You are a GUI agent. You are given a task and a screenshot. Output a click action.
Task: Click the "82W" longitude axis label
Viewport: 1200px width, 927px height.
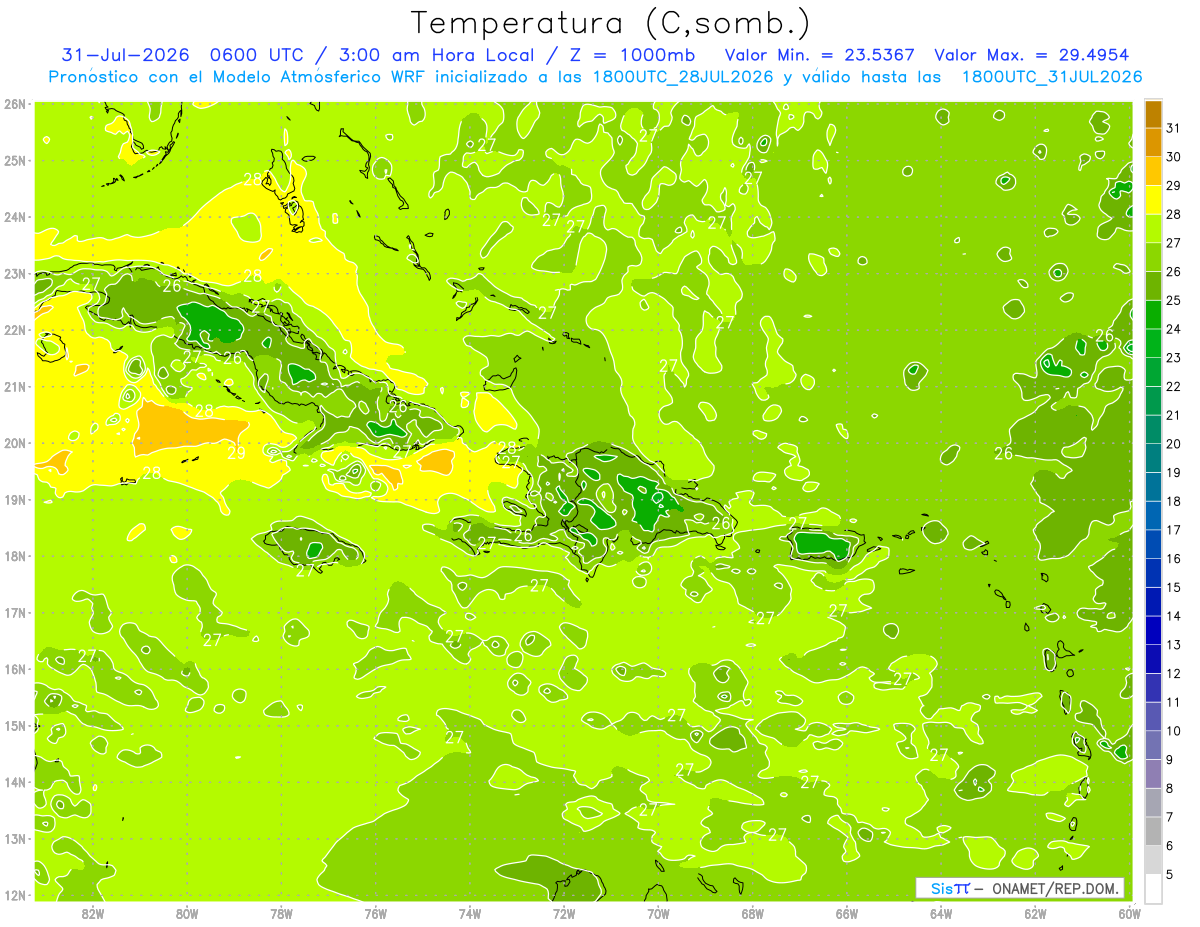pyautogui.click(x=92, y=913)
